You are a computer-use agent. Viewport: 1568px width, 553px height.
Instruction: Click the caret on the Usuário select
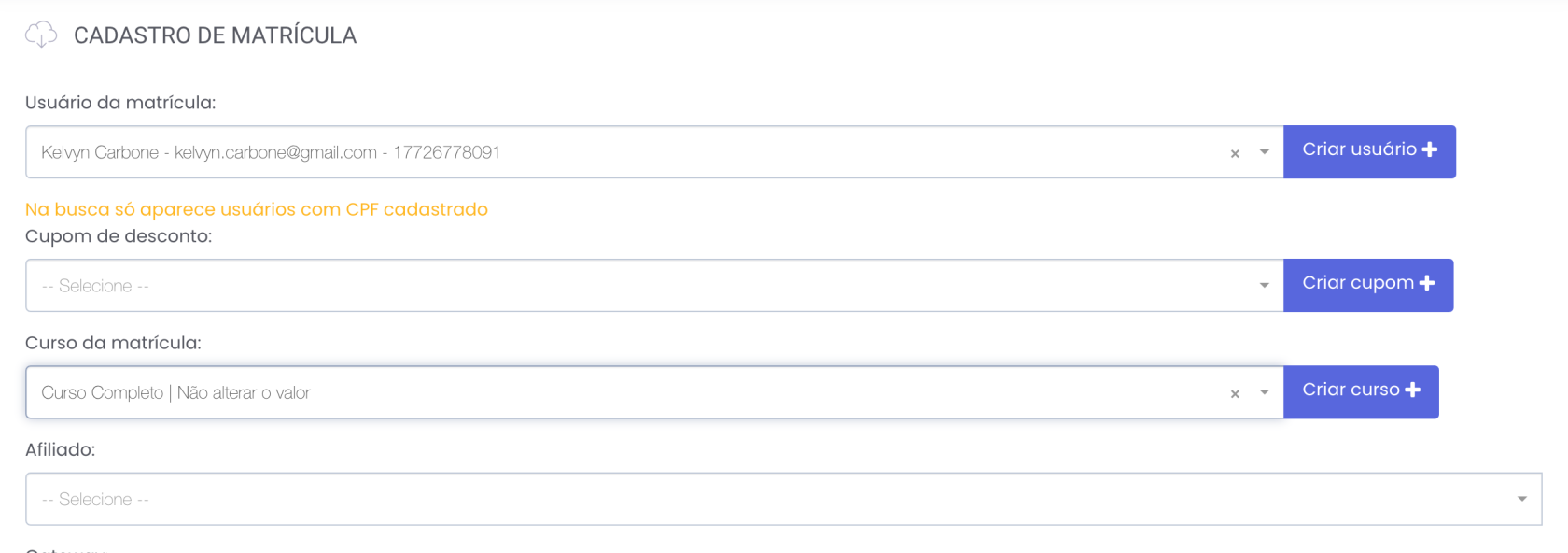click(x=1264, y=152)
